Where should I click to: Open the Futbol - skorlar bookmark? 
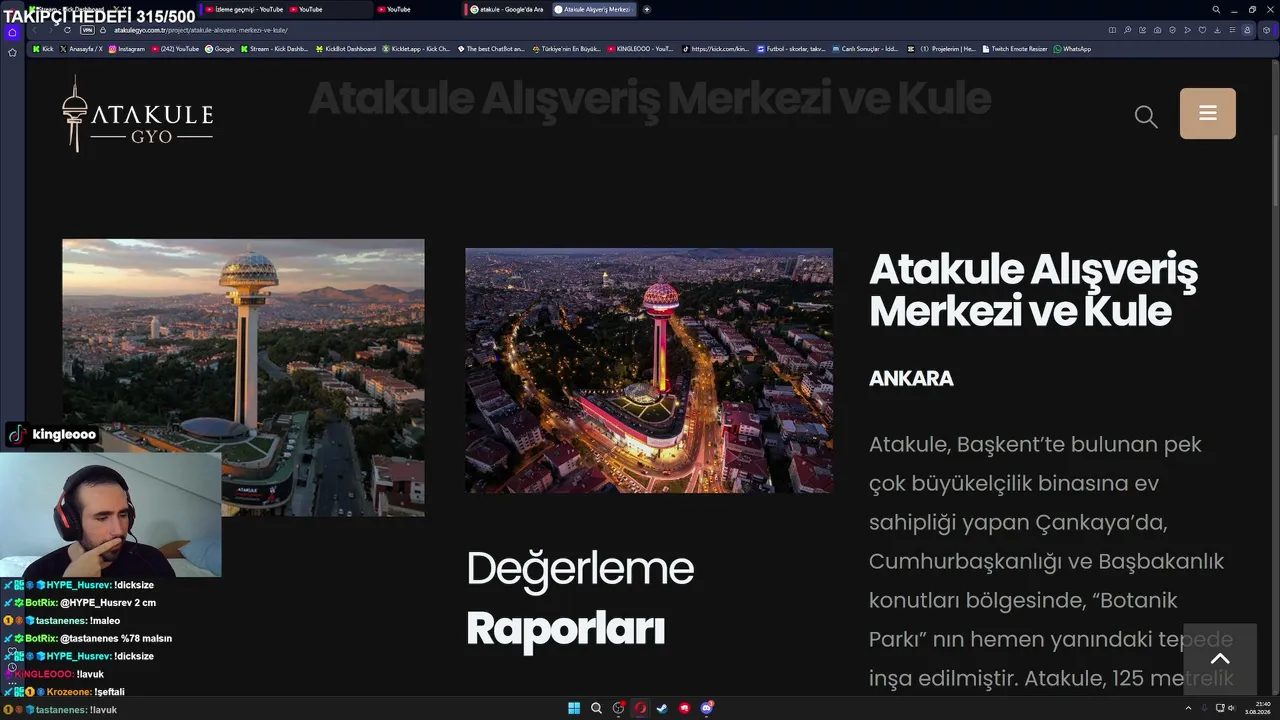[x=791, y=49]
